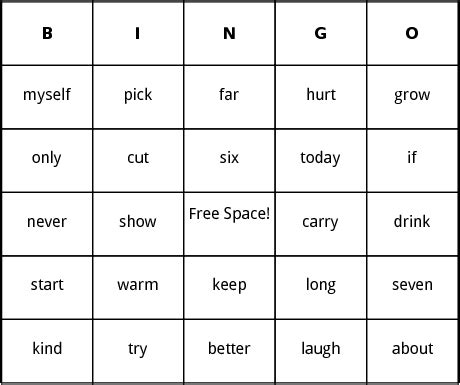The height and width of the screenshot is (385, 460).
Task: Mark the word today
Action: click(x=320, y=158)
